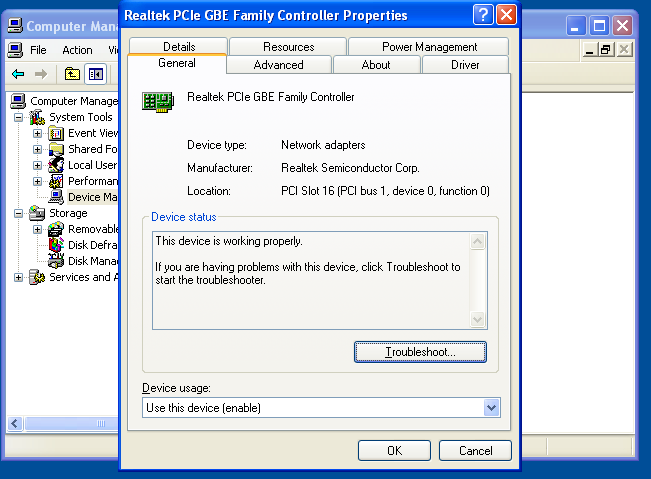Minimize the inner MDI console window

tap(590, 50)
